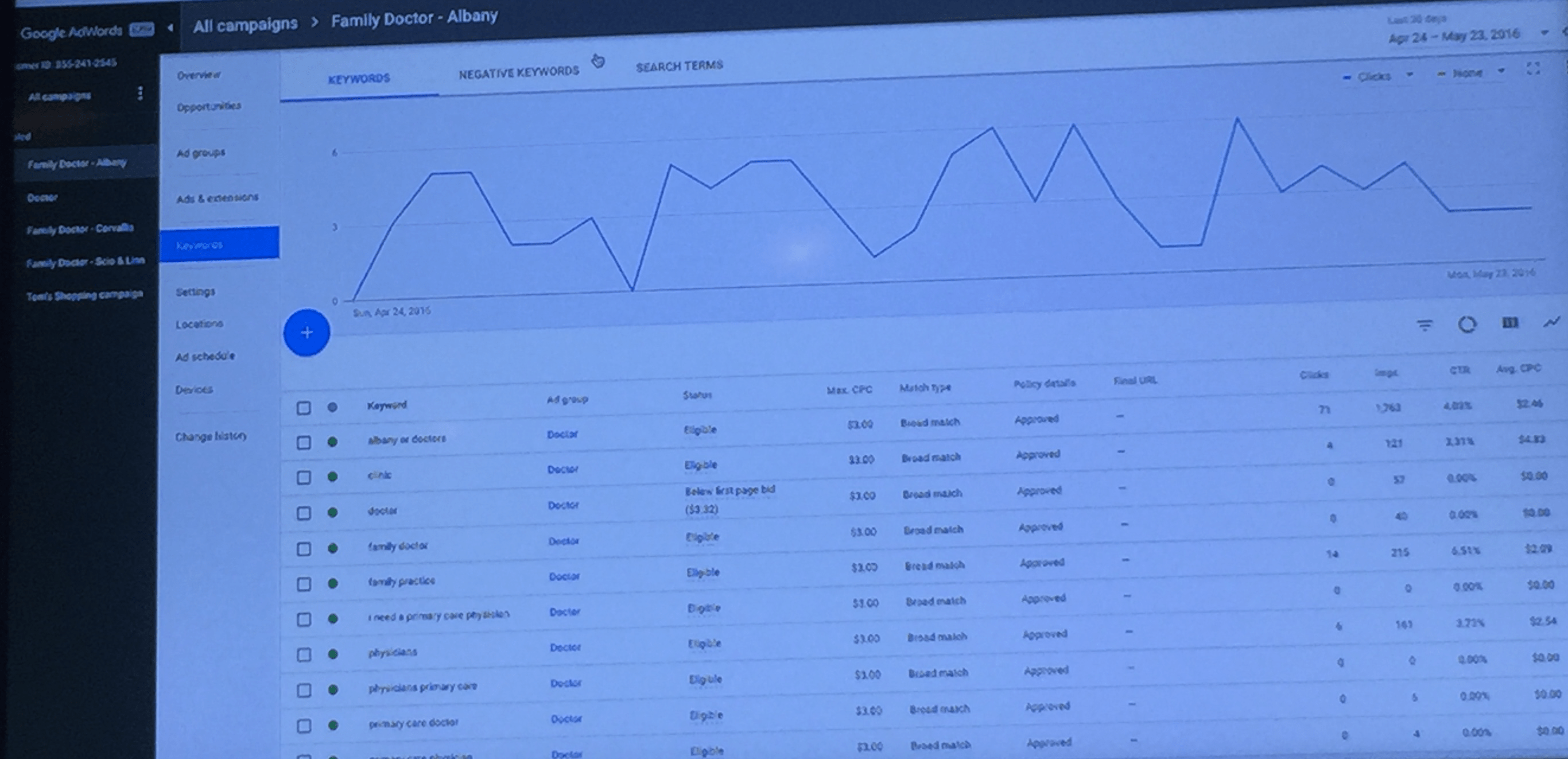Select Family Doctor - Albany campaign in sidebar
This screenshot has height=759, width=1568.
[77, 164]
